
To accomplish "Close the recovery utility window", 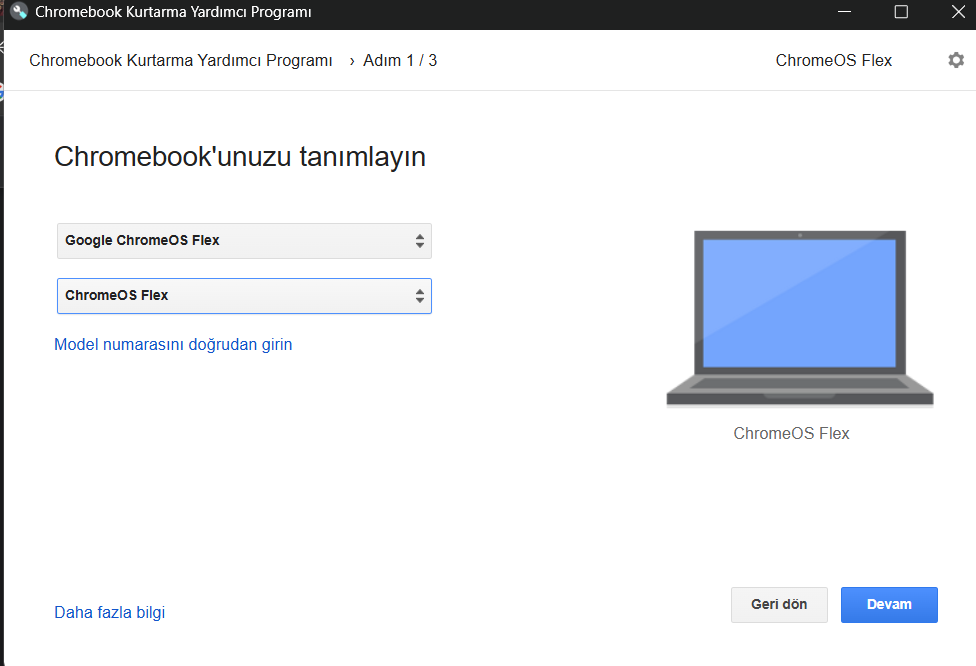I will click(958, 12).
